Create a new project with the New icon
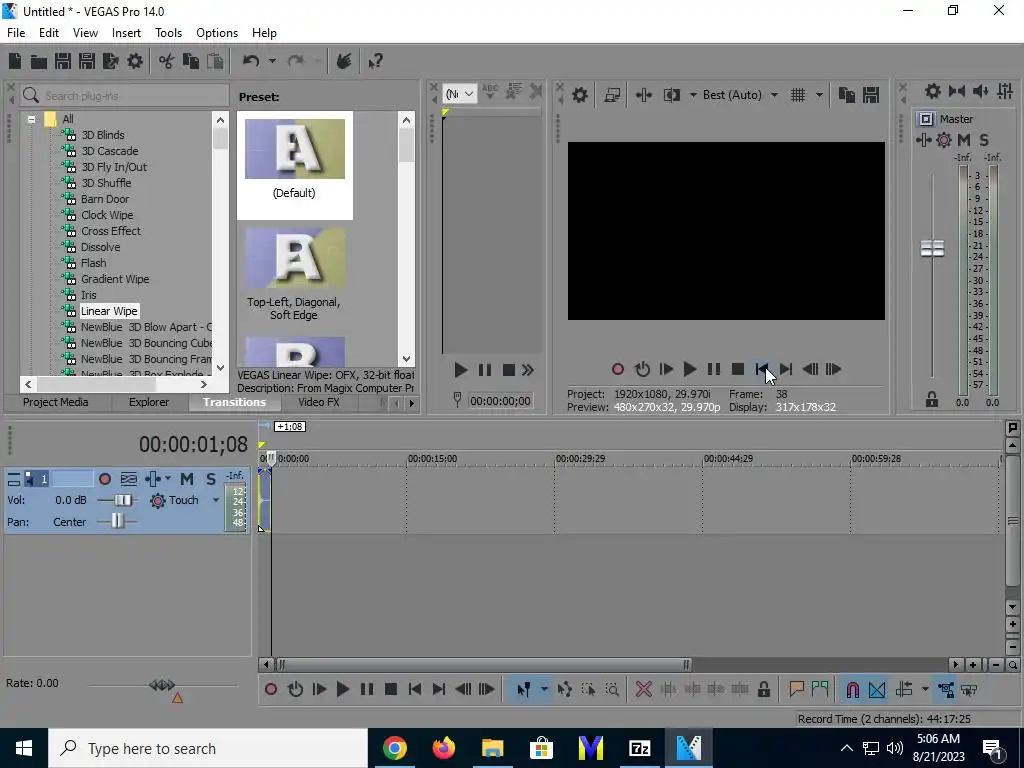The image size is (1024, 768). tap(15, 61)
